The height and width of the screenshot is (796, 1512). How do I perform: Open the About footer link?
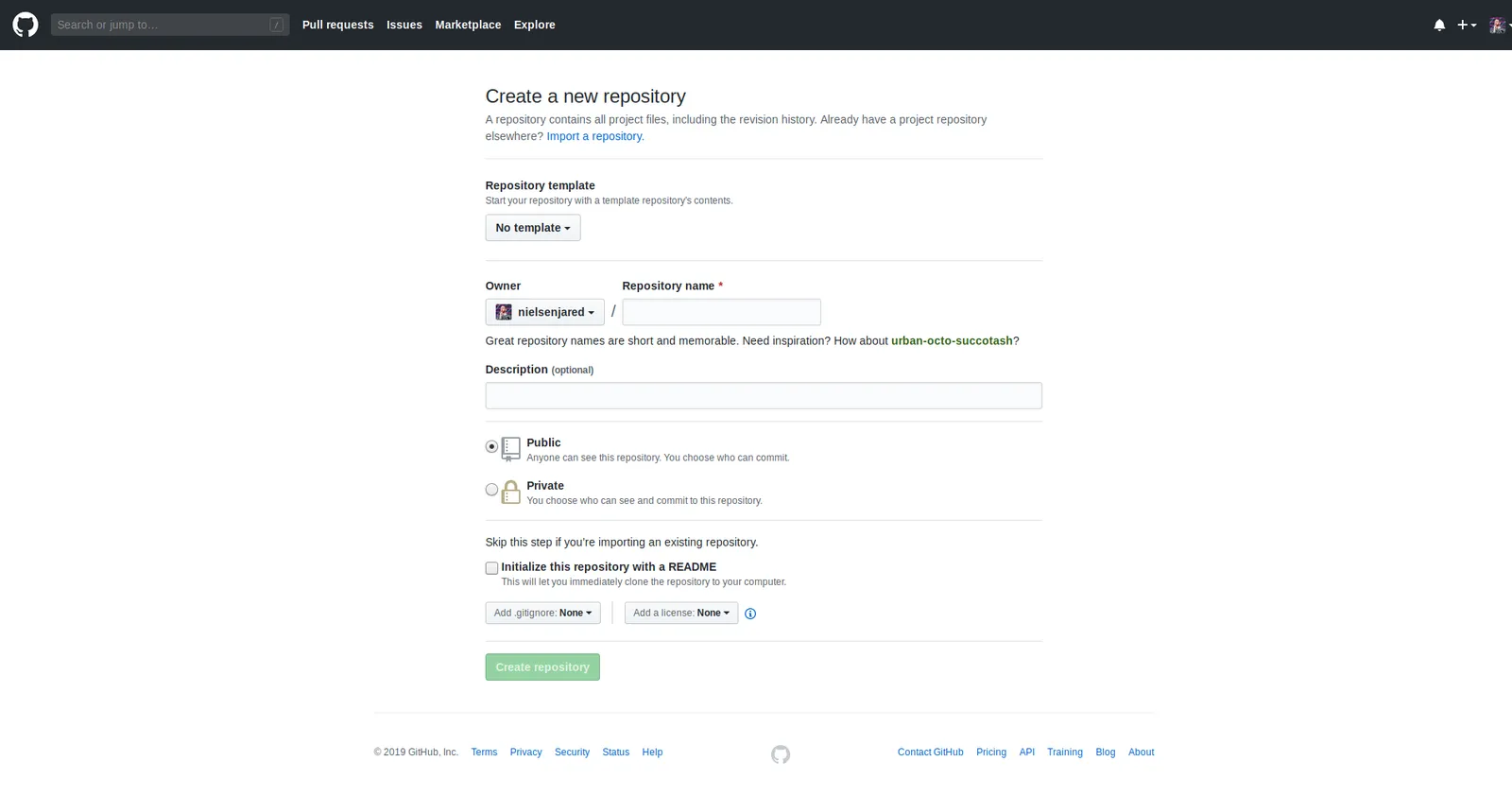coord(1142,753)
